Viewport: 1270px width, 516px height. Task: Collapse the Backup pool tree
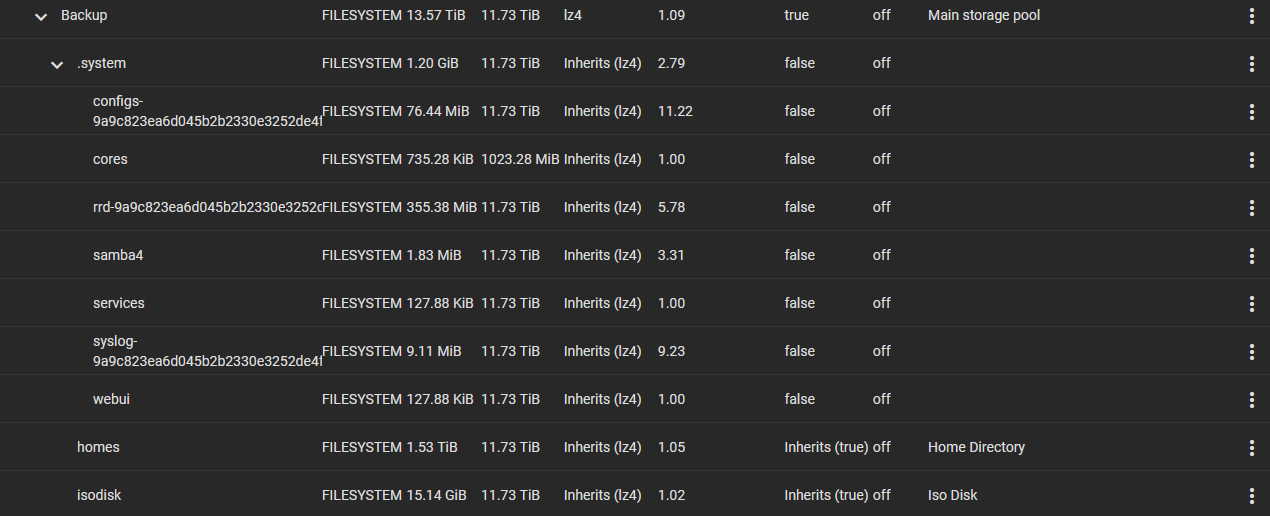[x=41, y=16]
